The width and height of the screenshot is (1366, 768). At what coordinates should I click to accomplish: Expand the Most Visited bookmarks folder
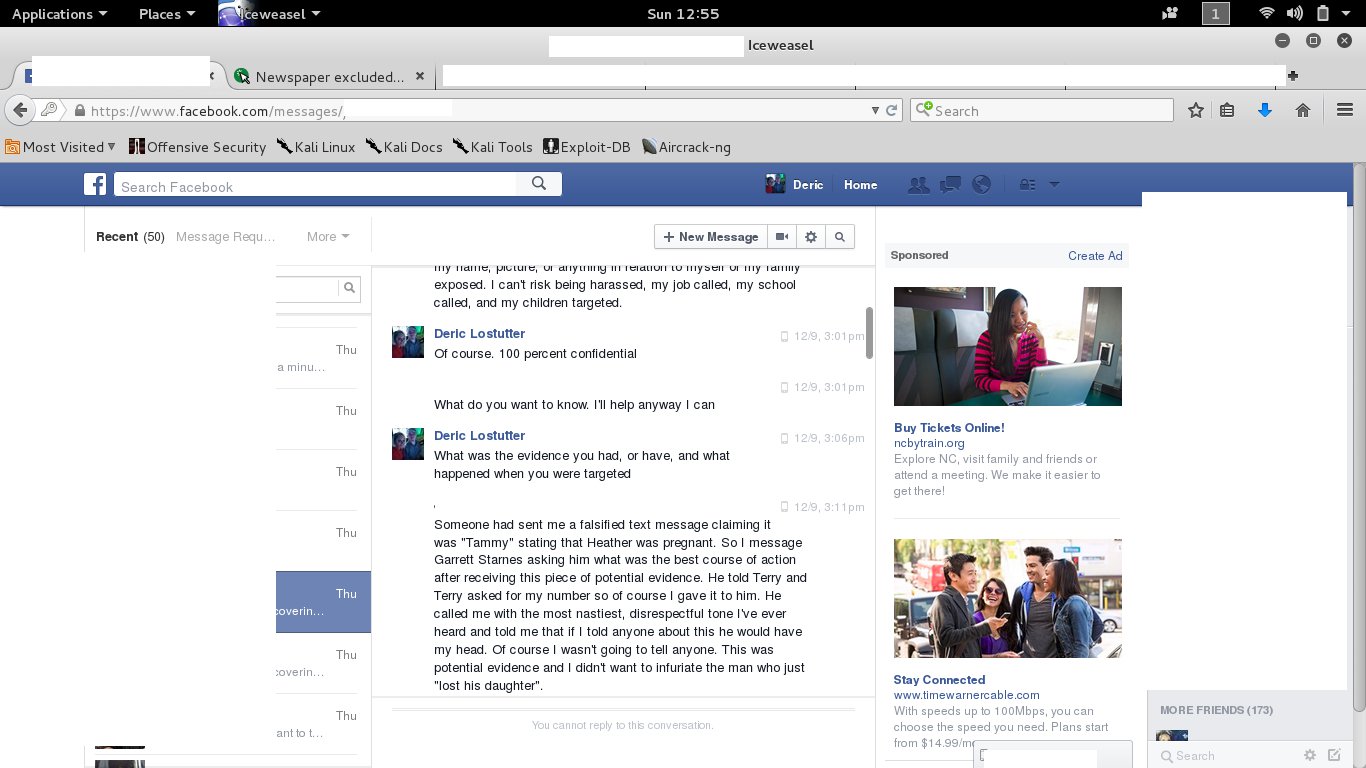[x=61, y=147]
